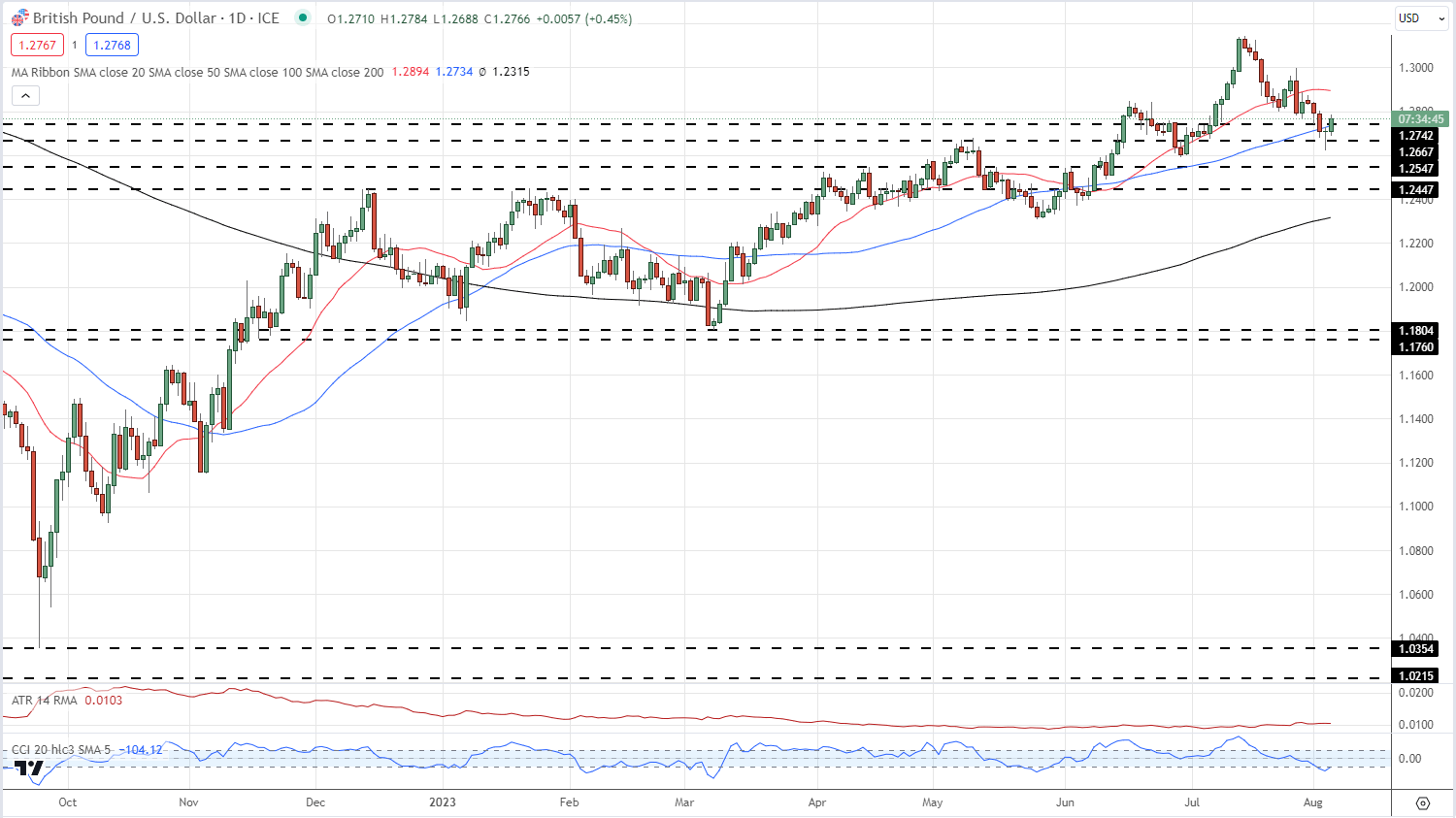1456x818 pixels.
Task: Click the red sell price 1.2767 button
Action: point(37,45)
